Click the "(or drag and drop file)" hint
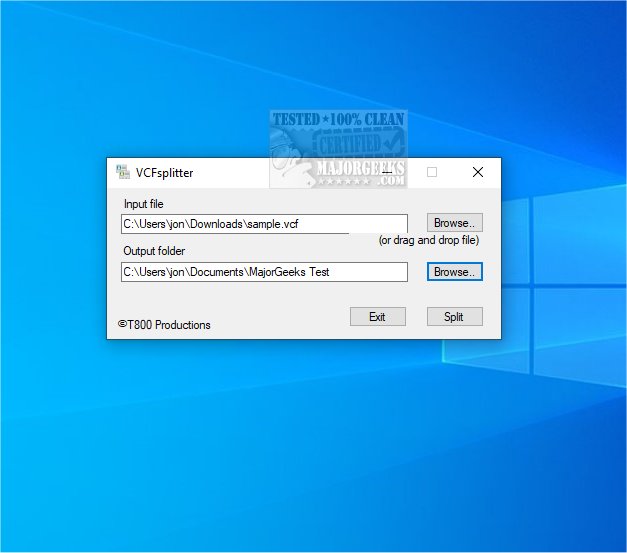Screen dimensions: 627x553 [429, 240]
